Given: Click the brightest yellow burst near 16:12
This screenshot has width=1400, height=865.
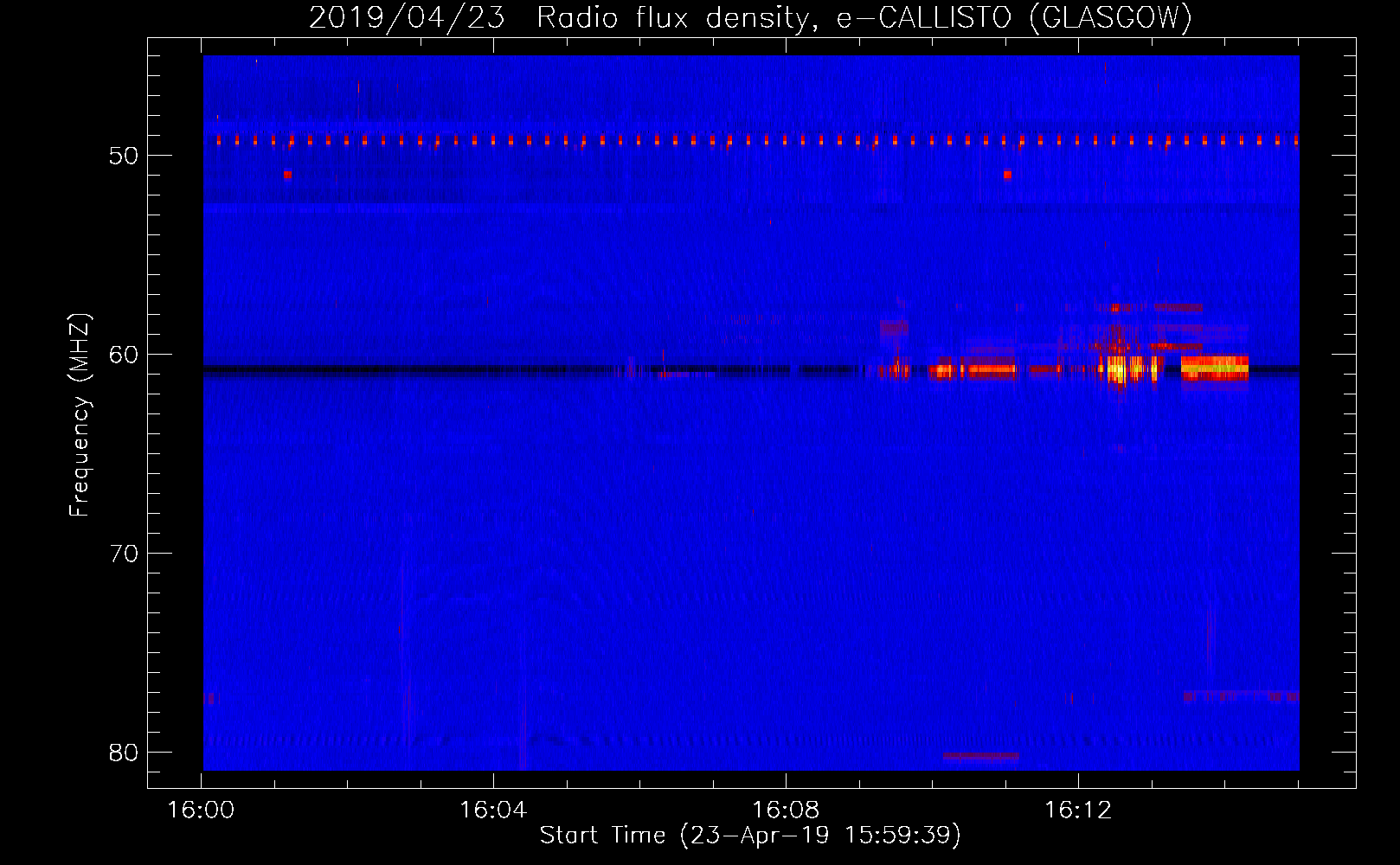Looking at the screenshot, I should (x=1118, y=369).
